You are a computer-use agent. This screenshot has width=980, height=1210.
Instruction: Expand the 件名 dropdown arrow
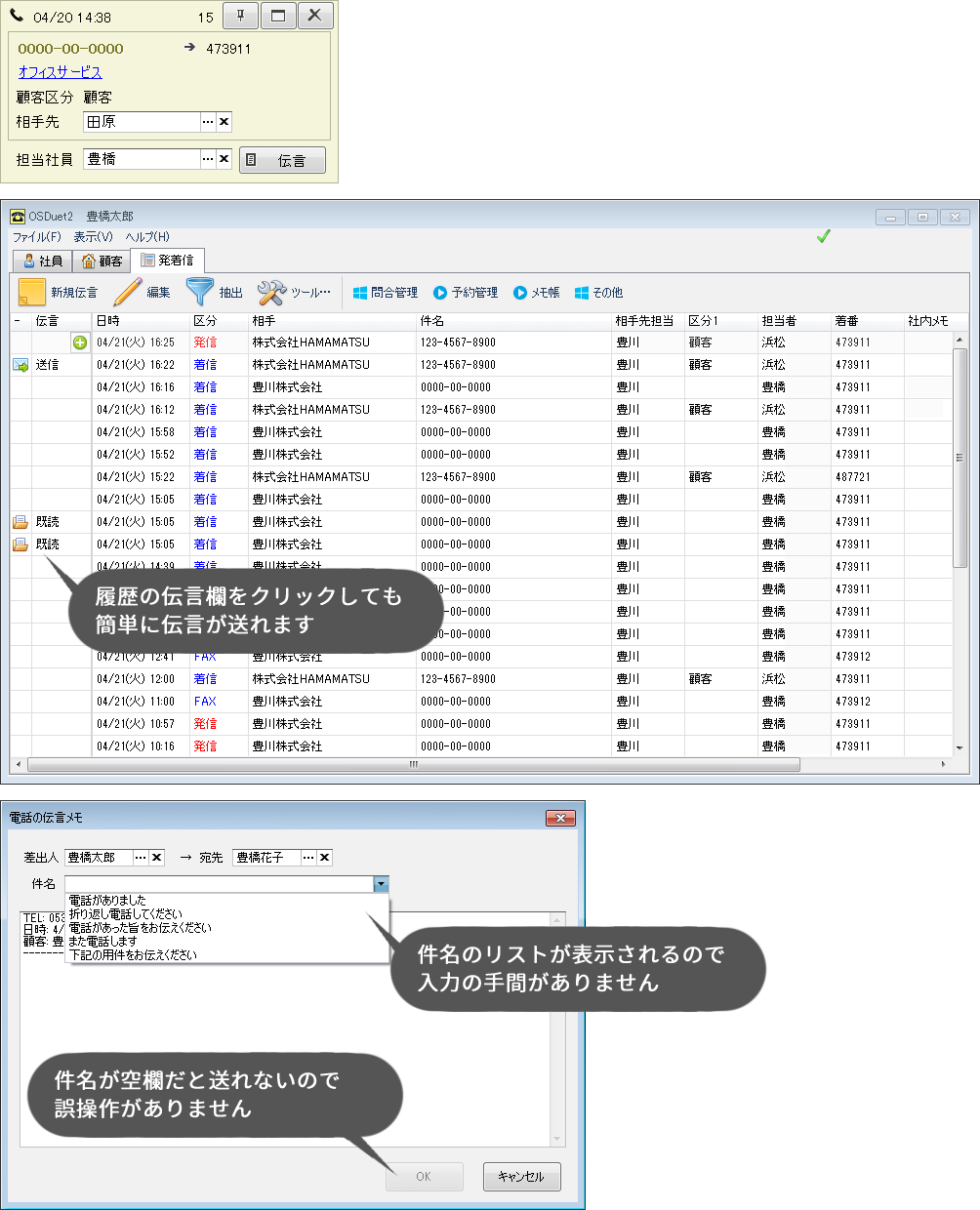(x=381, y=884)
